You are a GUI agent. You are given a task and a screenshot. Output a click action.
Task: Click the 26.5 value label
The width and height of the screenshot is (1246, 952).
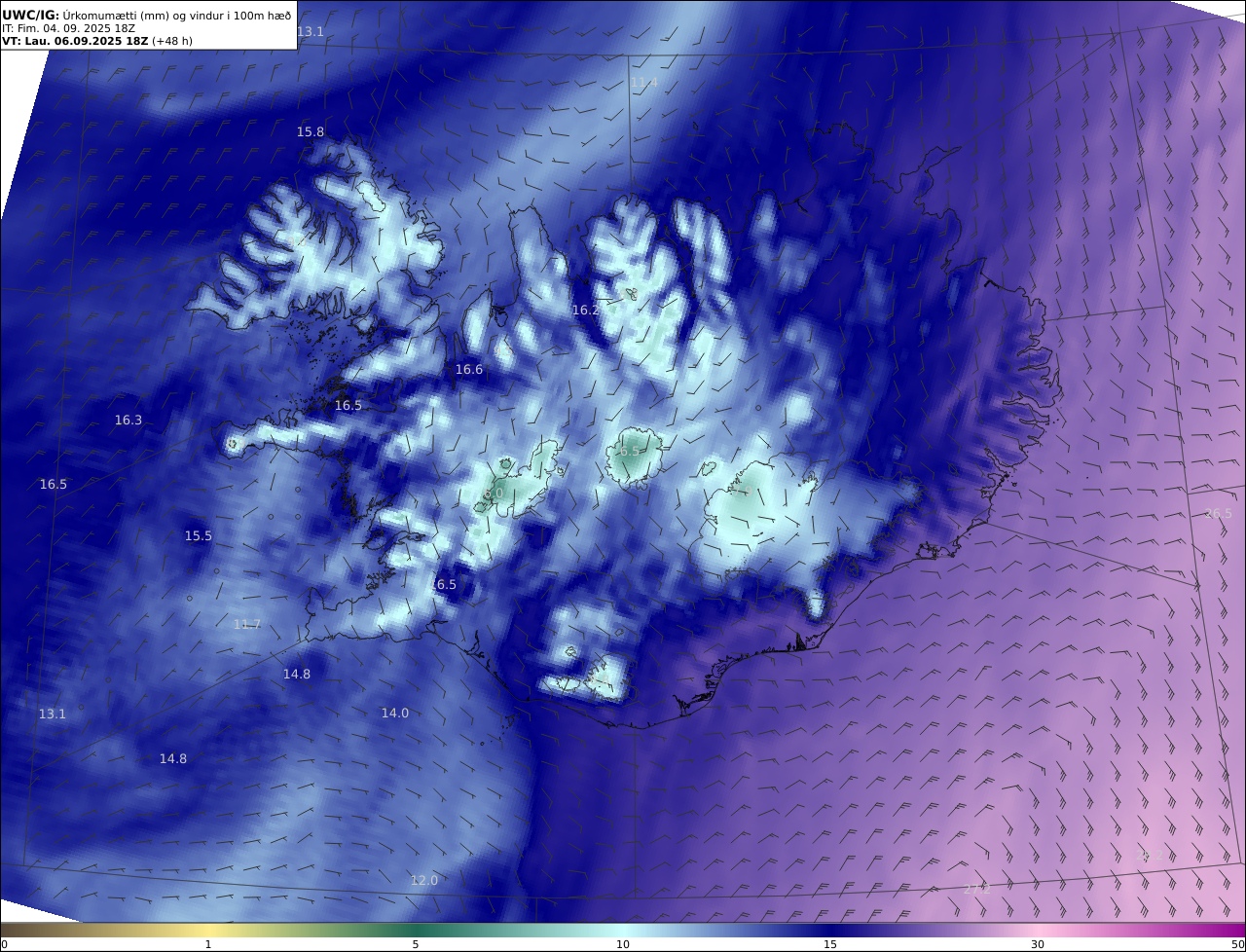click(1219, 513)
